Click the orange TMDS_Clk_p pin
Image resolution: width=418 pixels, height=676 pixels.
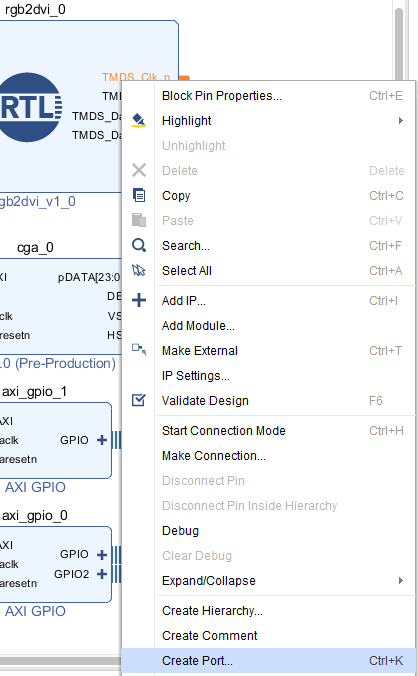point(184,78)
